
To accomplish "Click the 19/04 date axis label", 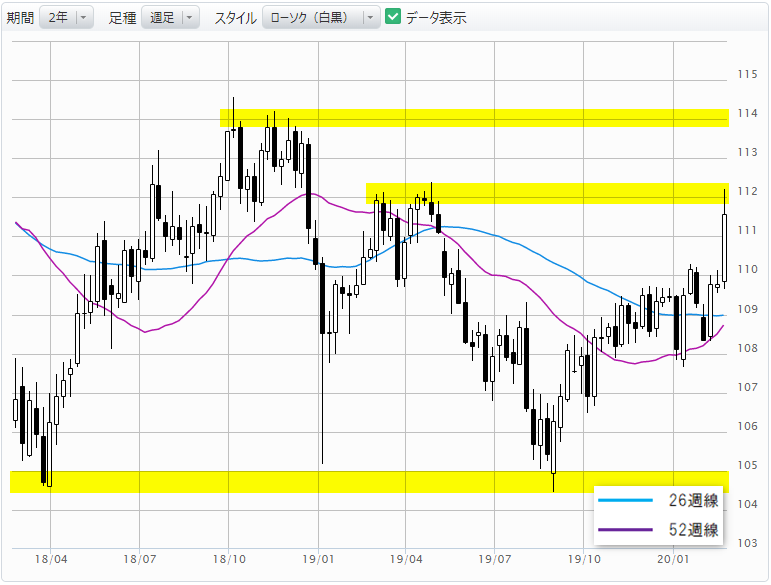I will coord(406,559).
